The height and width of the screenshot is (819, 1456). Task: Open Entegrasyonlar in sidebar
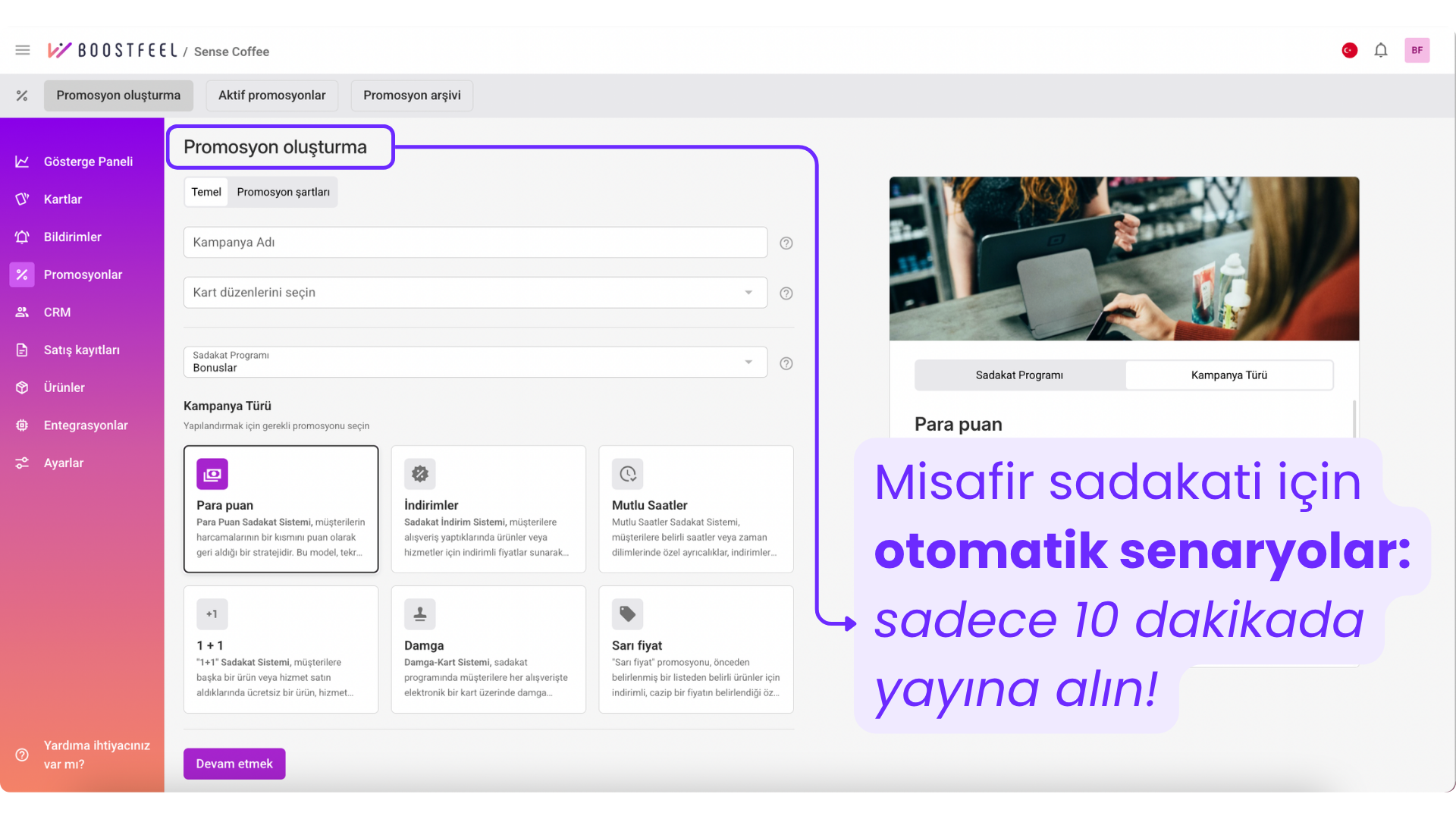click(86, 425)
